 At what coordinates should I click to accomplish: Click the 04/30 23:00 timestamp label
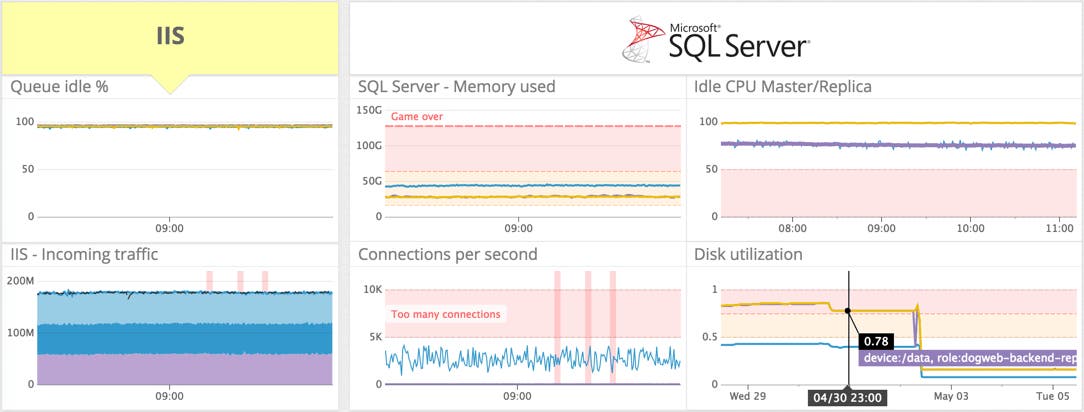pyautogui.click(x=848, y=398)
